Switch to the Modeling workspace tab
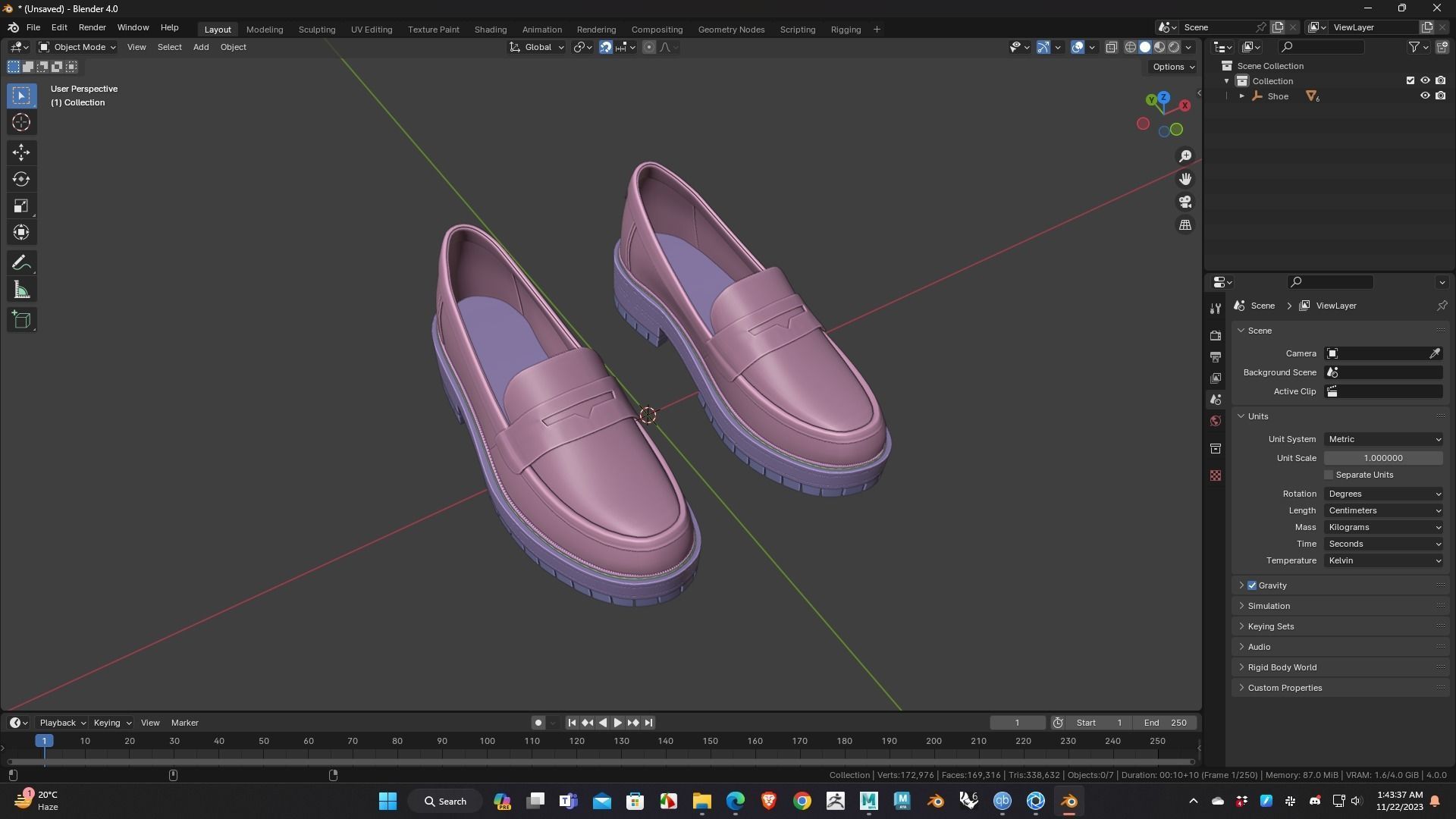1456x819 pixels. 265,30
